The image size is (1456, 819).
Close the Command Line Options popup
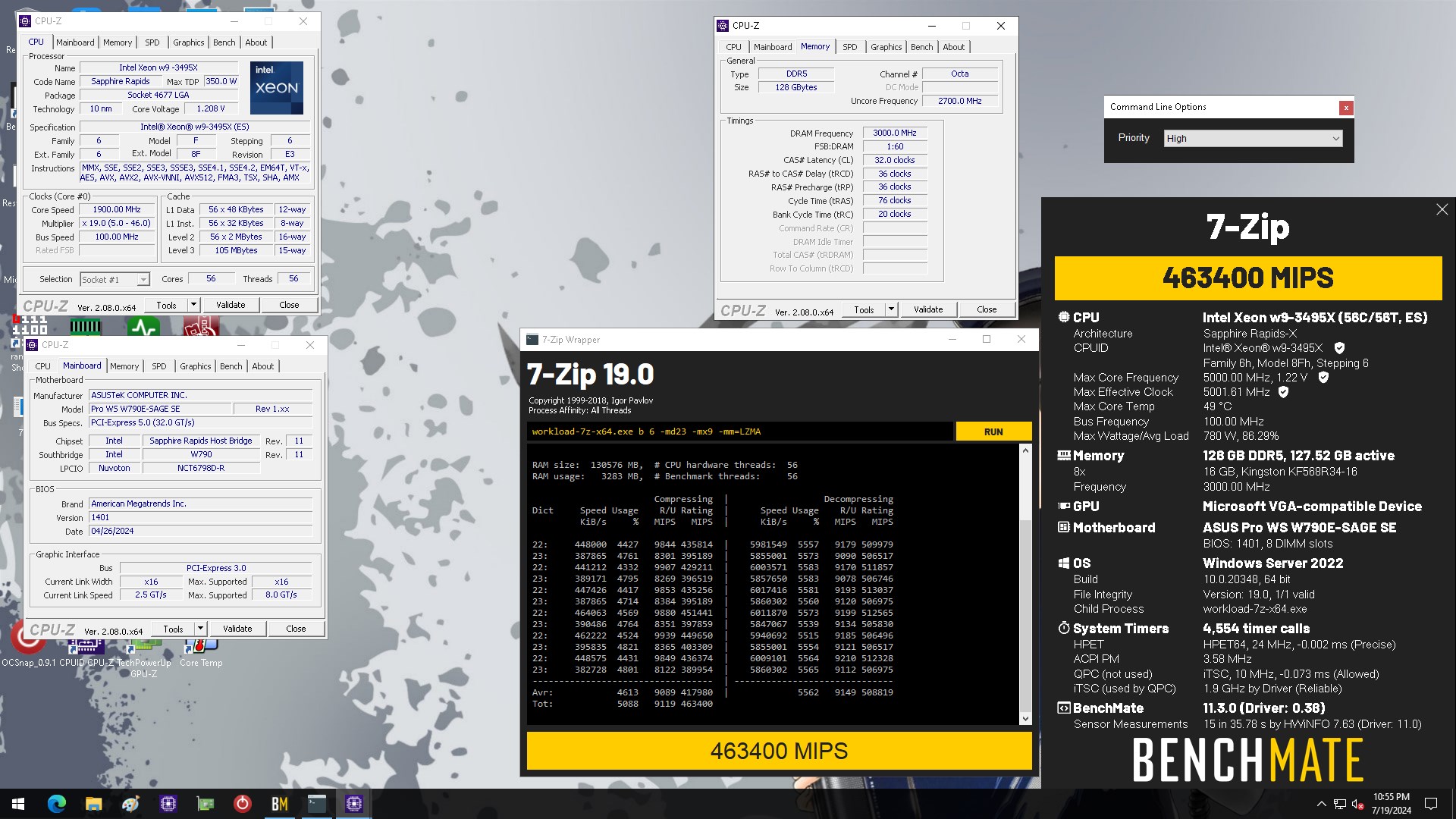tap(1346, 108)
